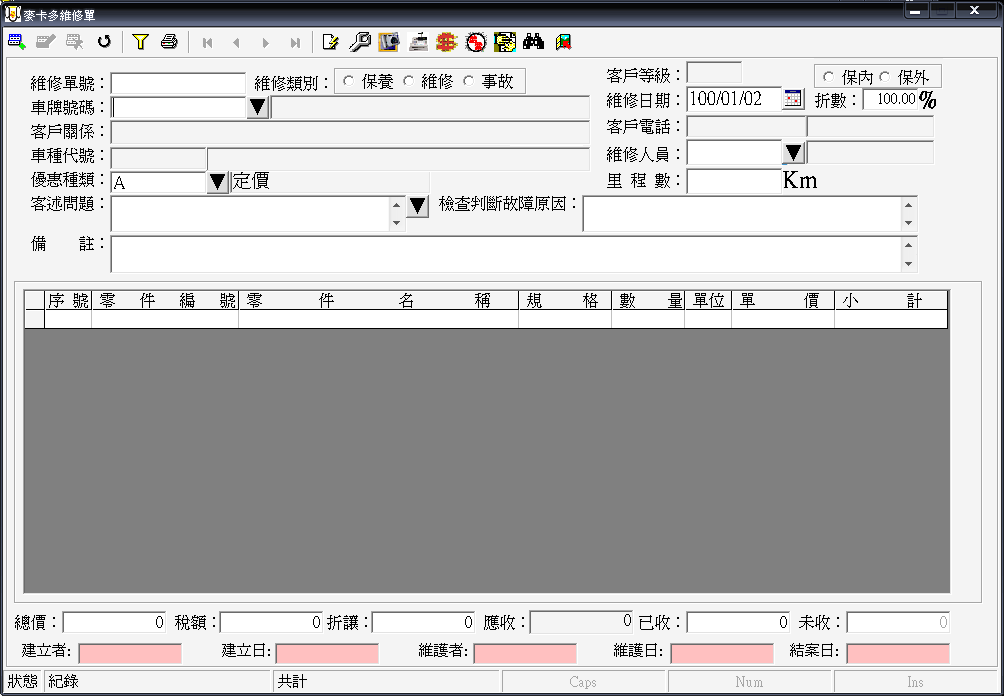Click the printer icon in toolbar
1004x696 pixels.
point(169,42)
